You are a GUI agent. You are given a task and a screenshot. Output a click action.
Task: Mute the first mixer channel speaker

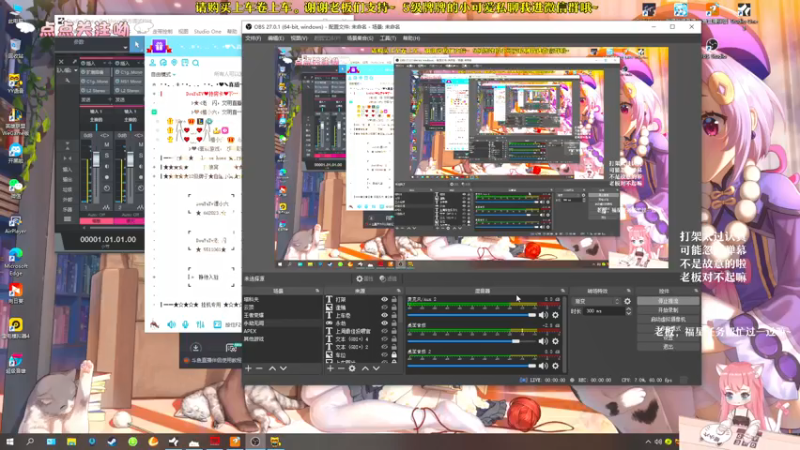click(543, 315)
